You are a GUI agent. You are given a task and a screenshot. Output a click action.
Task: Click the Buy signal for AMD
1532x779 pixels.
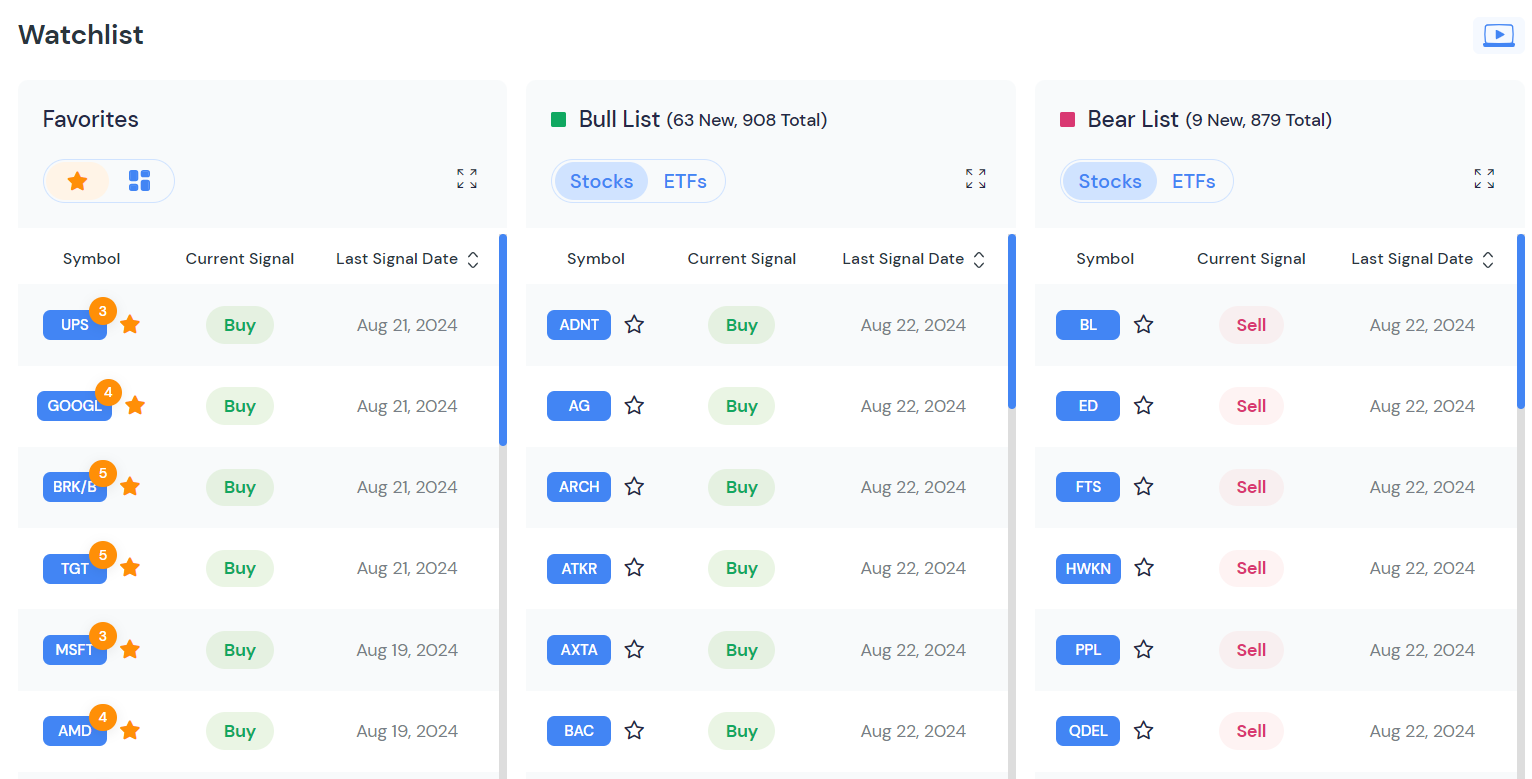point(240,731)
